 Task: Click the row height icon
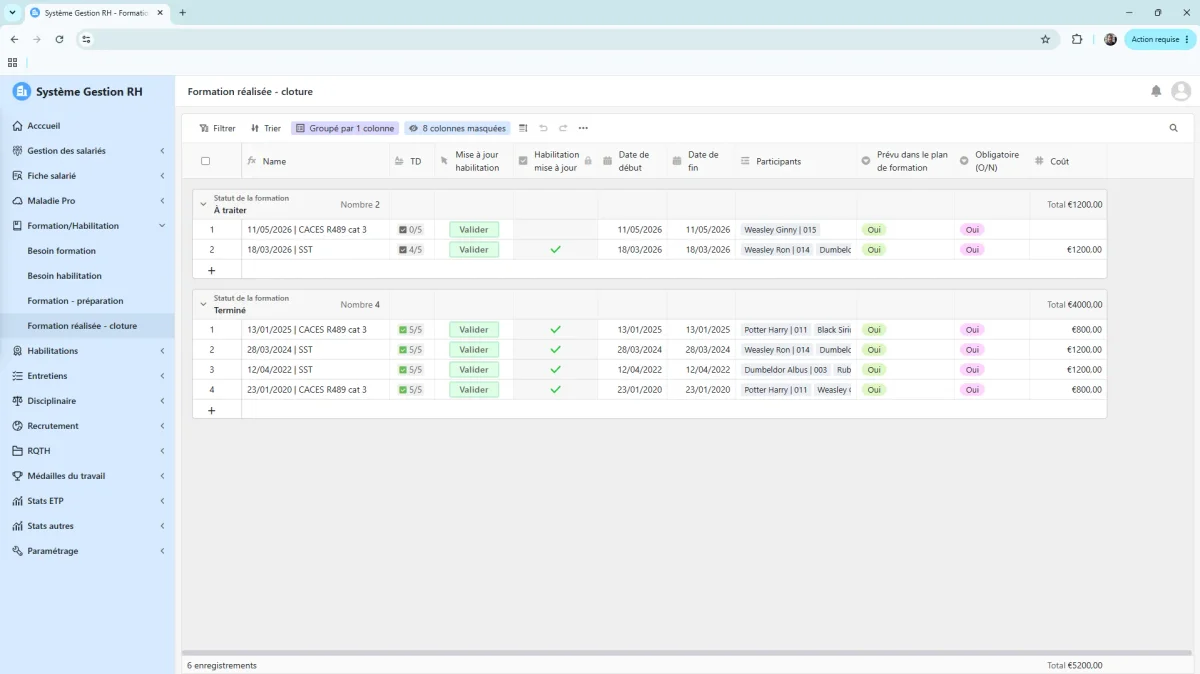tap(523, 128)
